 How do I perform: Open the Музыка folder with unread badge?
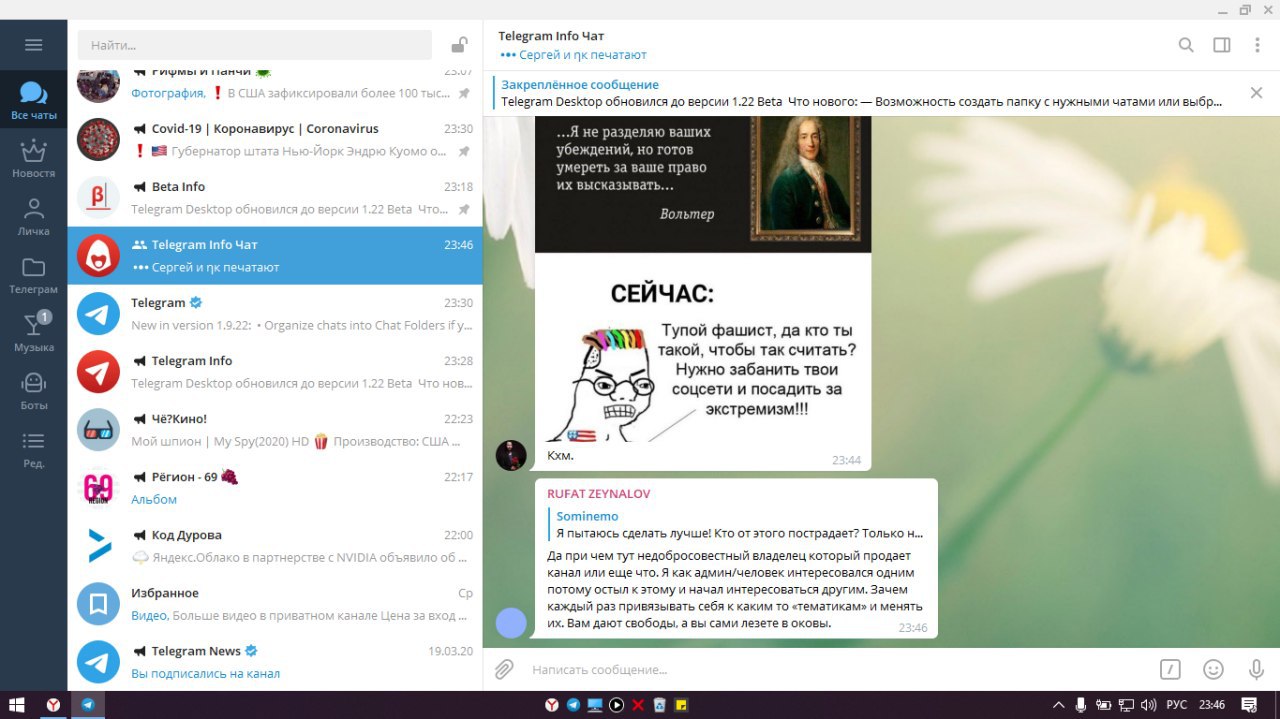pyautogui.click(x=33, y=332)
